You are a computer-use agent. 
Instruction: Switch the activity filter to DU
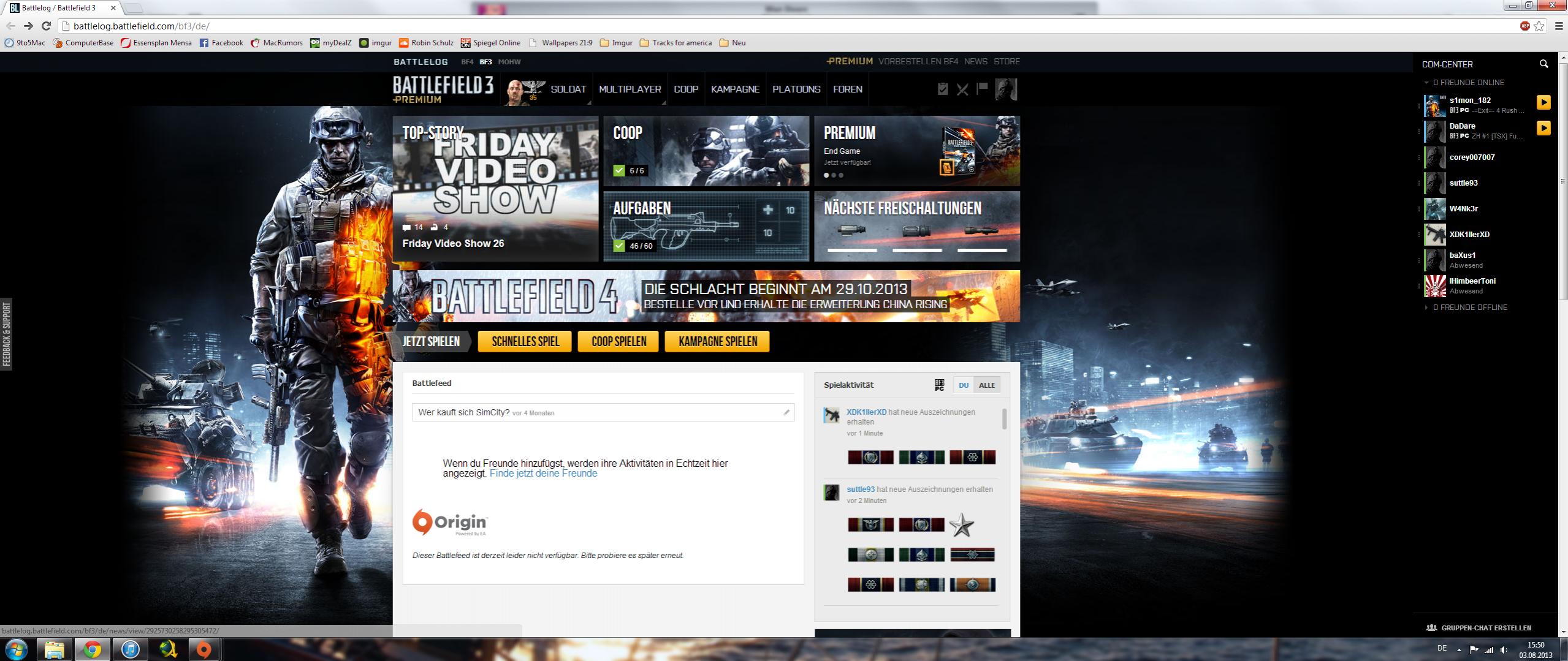click(964, 385)
